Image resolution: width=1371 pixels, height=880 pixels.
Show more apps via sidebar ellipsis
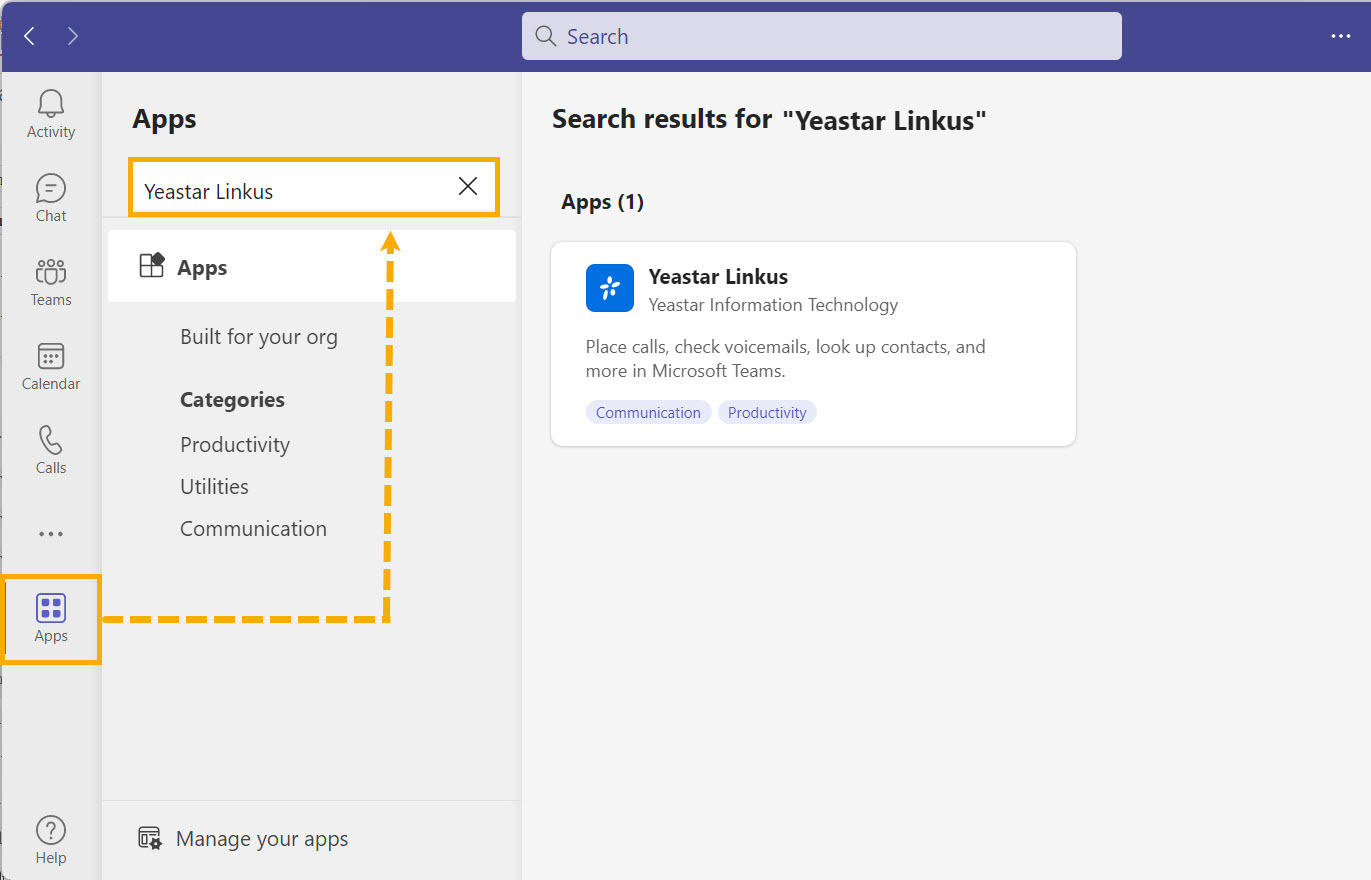(51, 534)
